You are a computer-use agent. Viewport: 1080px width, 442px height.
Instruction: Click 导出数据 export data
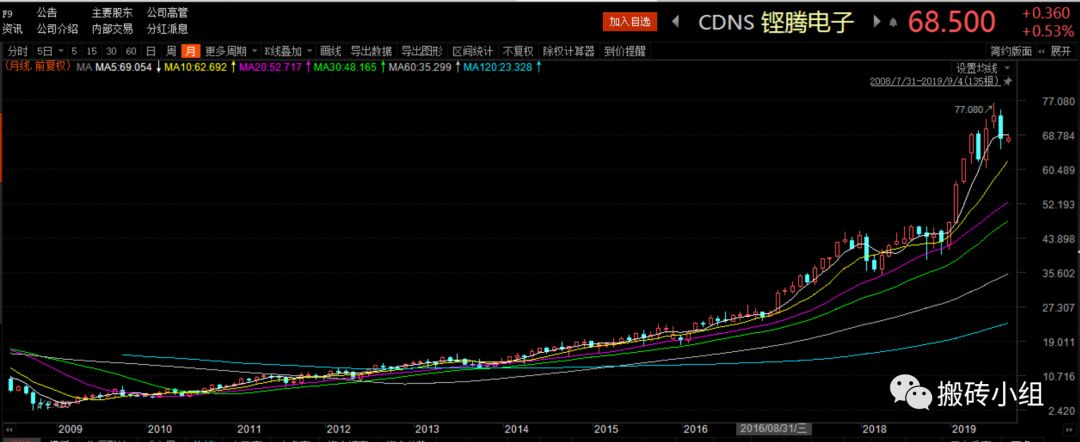[x=371, y=51]
